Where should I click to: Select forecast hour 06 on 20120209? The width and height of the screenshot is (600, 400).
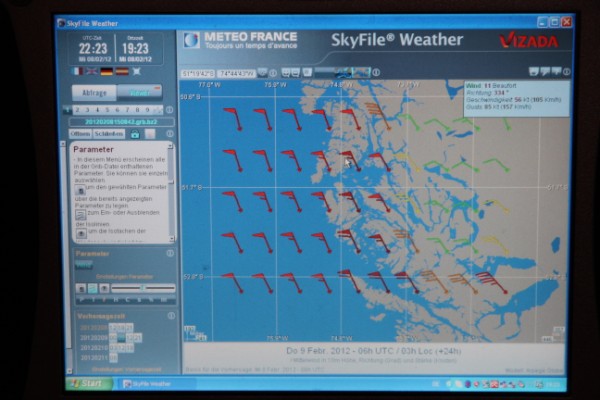coord(121,338)
